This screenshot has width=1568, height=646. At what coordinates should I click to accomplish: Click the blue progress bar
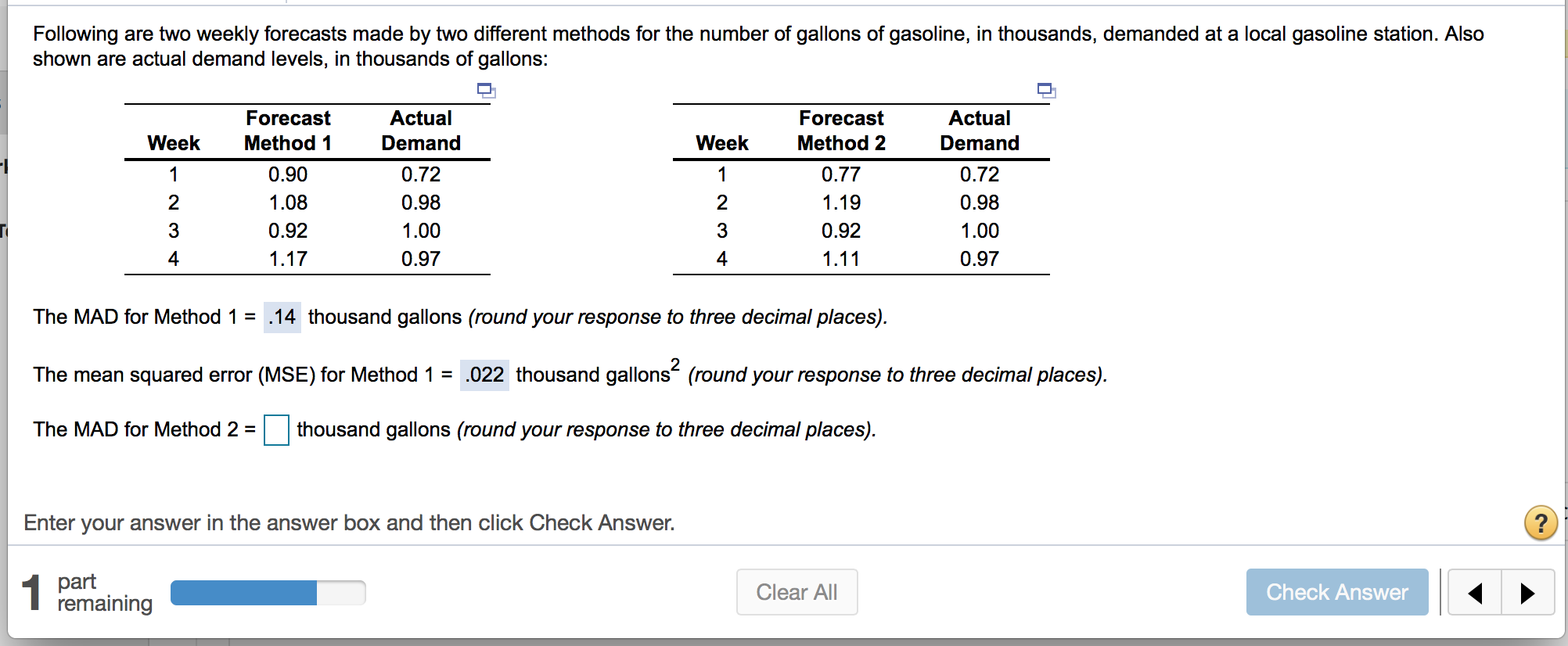tap(243, 593)
